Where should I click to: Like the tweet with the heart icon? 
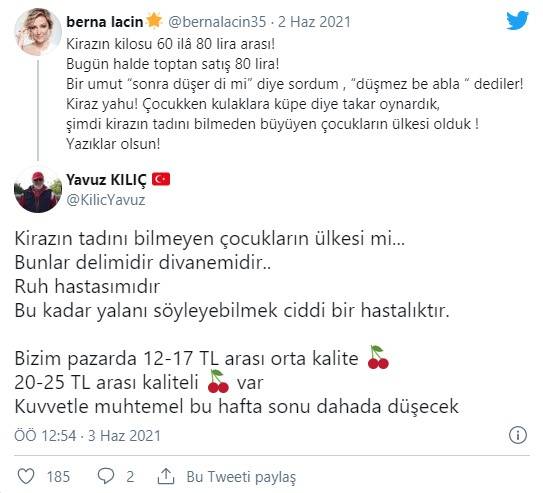pos(26,476)
